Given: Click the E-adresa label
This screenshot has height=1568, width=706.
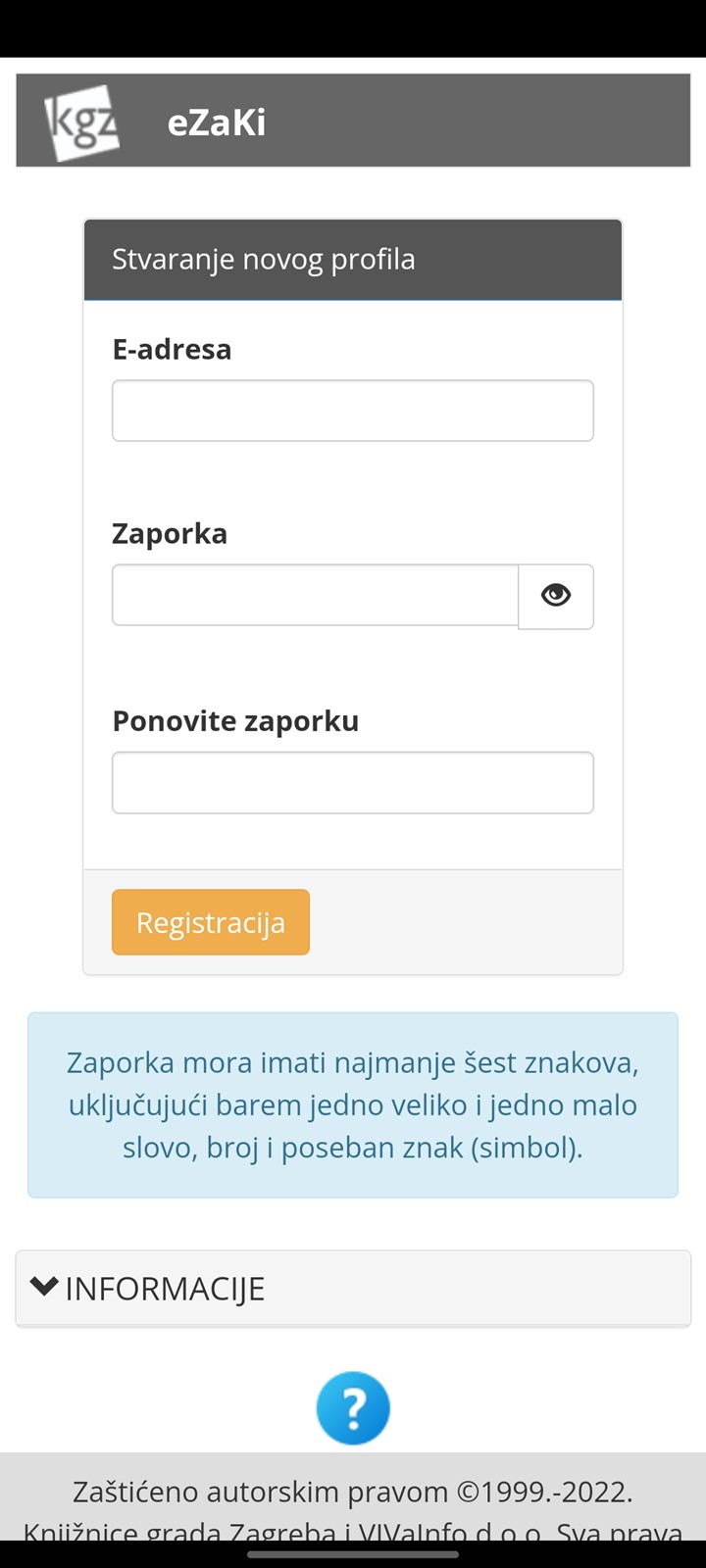Looking at the screenshot, I should 172,349.
